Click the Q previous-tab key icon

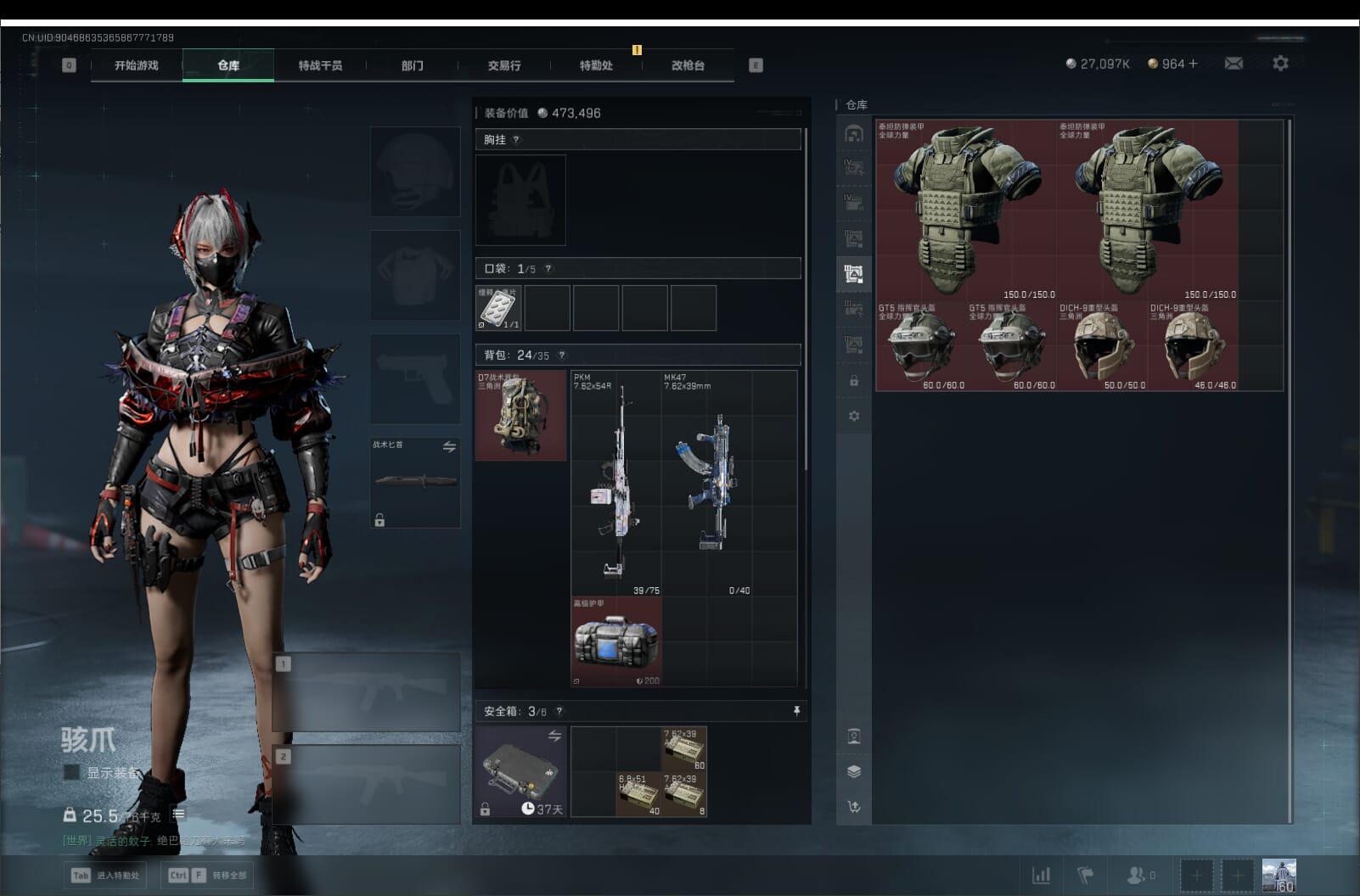coord(69,65)
